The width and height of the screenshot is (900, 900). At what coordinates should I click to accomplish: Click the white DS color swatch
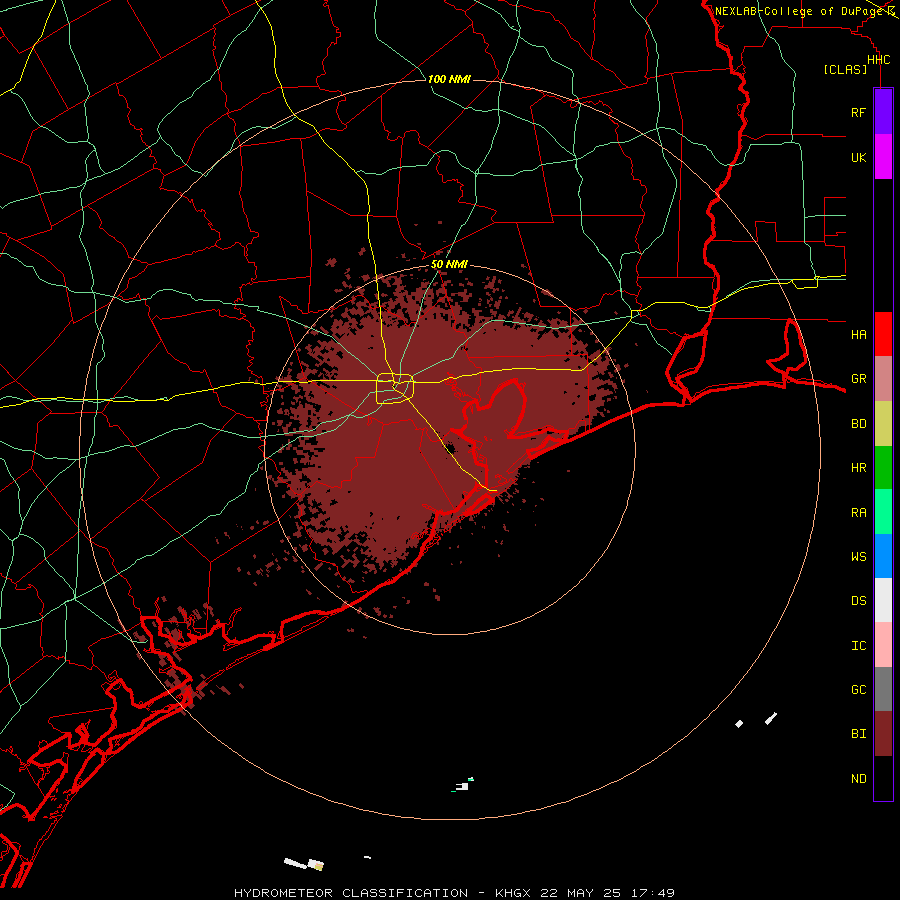(x=883, y=600)
